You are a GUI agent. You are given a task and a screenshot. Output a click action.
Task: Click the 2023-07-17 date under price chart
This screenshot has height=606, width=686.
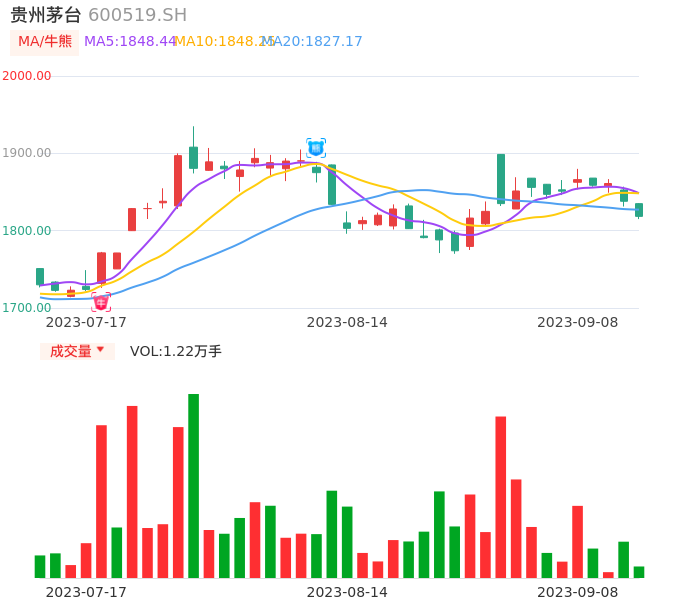pos(86,322)
